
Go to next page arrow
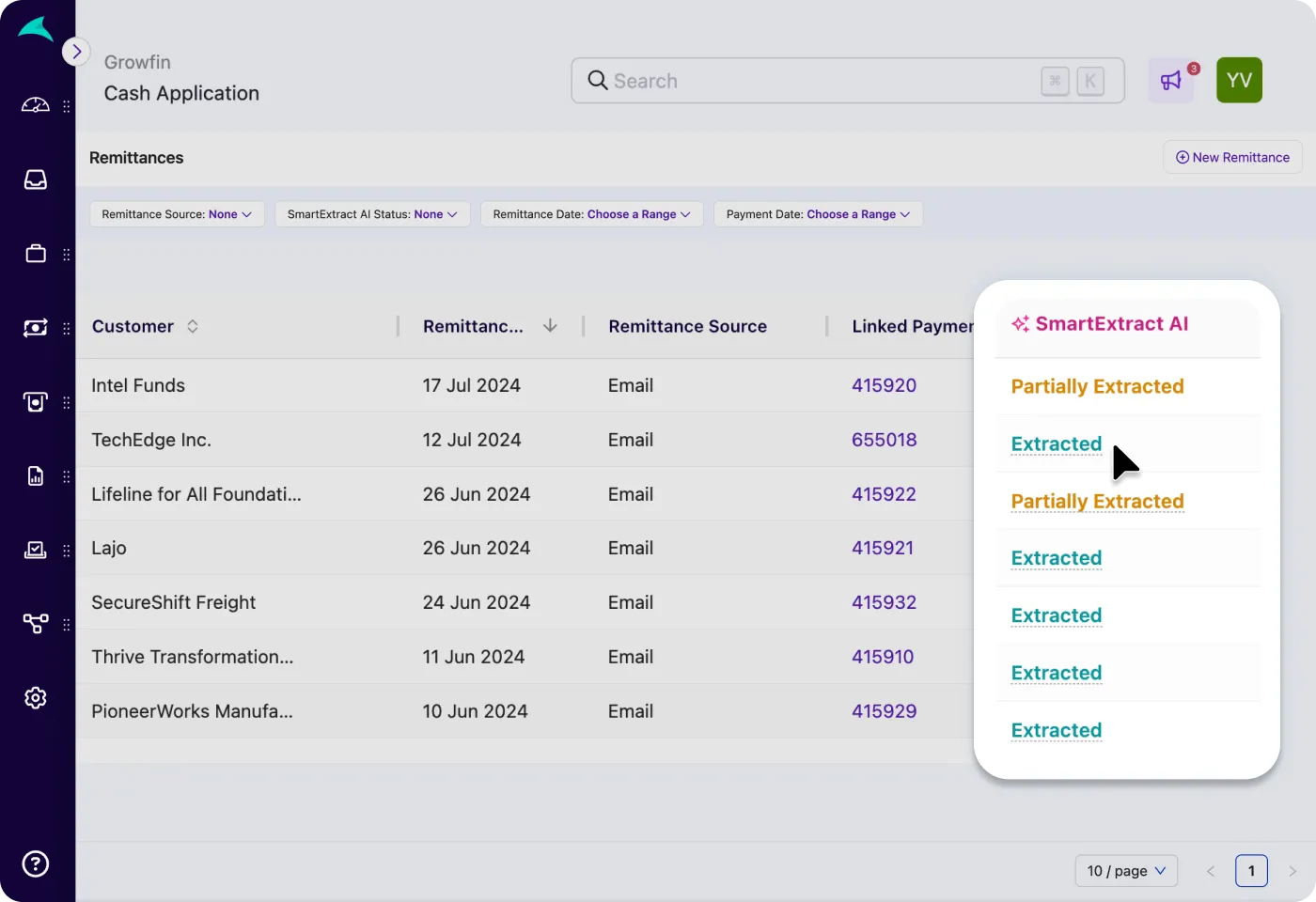coord(1292,871)
